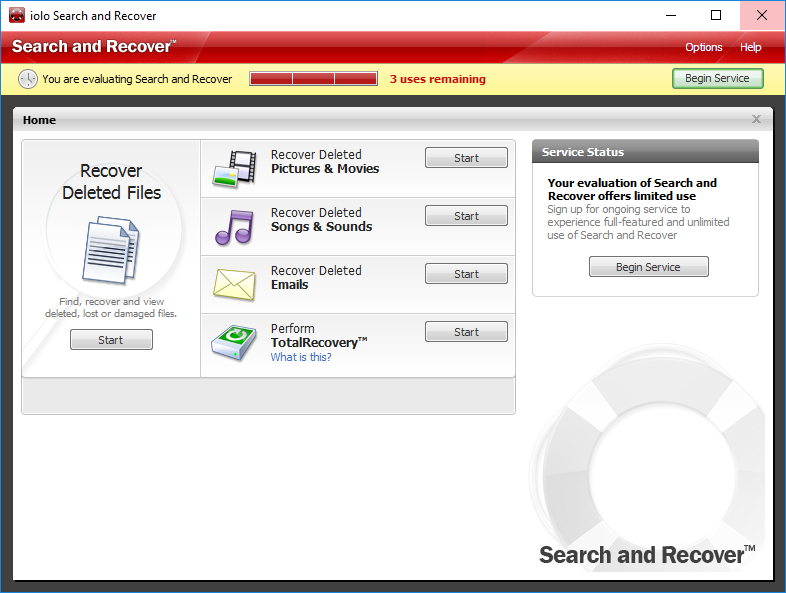Open the Options menu
786x593 pixels.
pos(704,47)
